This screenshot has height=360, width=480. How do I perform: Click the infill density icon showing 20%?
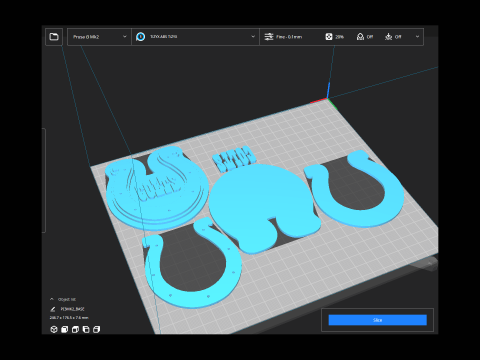coord(329,37)
